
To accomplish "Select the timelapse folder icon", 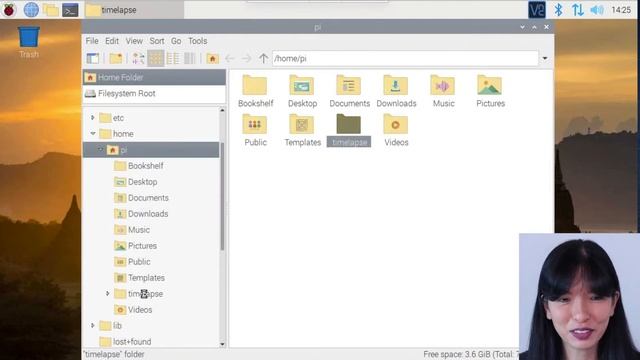I will tap(349, 130).
